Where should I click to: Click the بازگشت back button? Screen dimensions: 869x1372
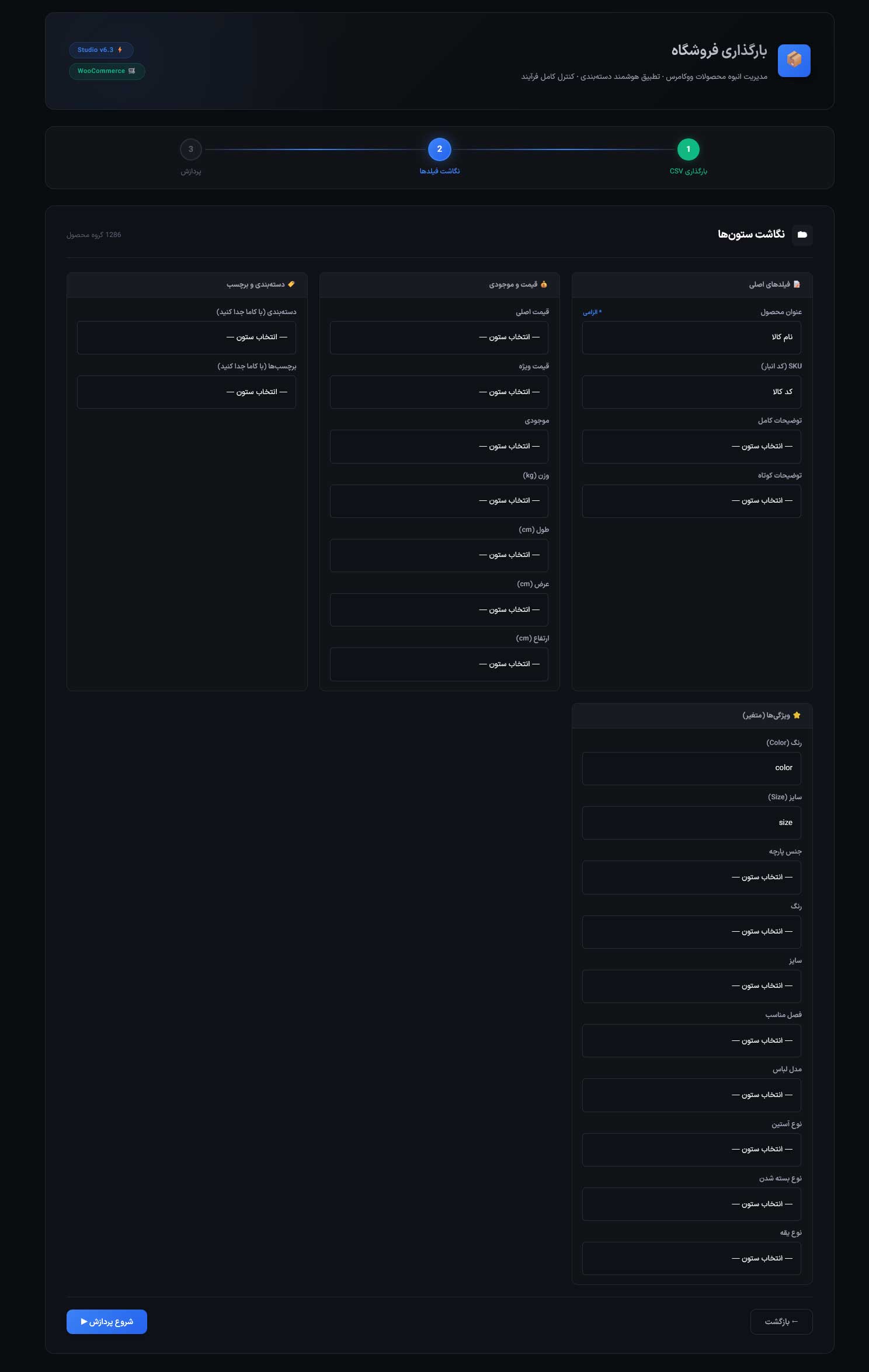pyautogui.click(x=781, y=1322)
